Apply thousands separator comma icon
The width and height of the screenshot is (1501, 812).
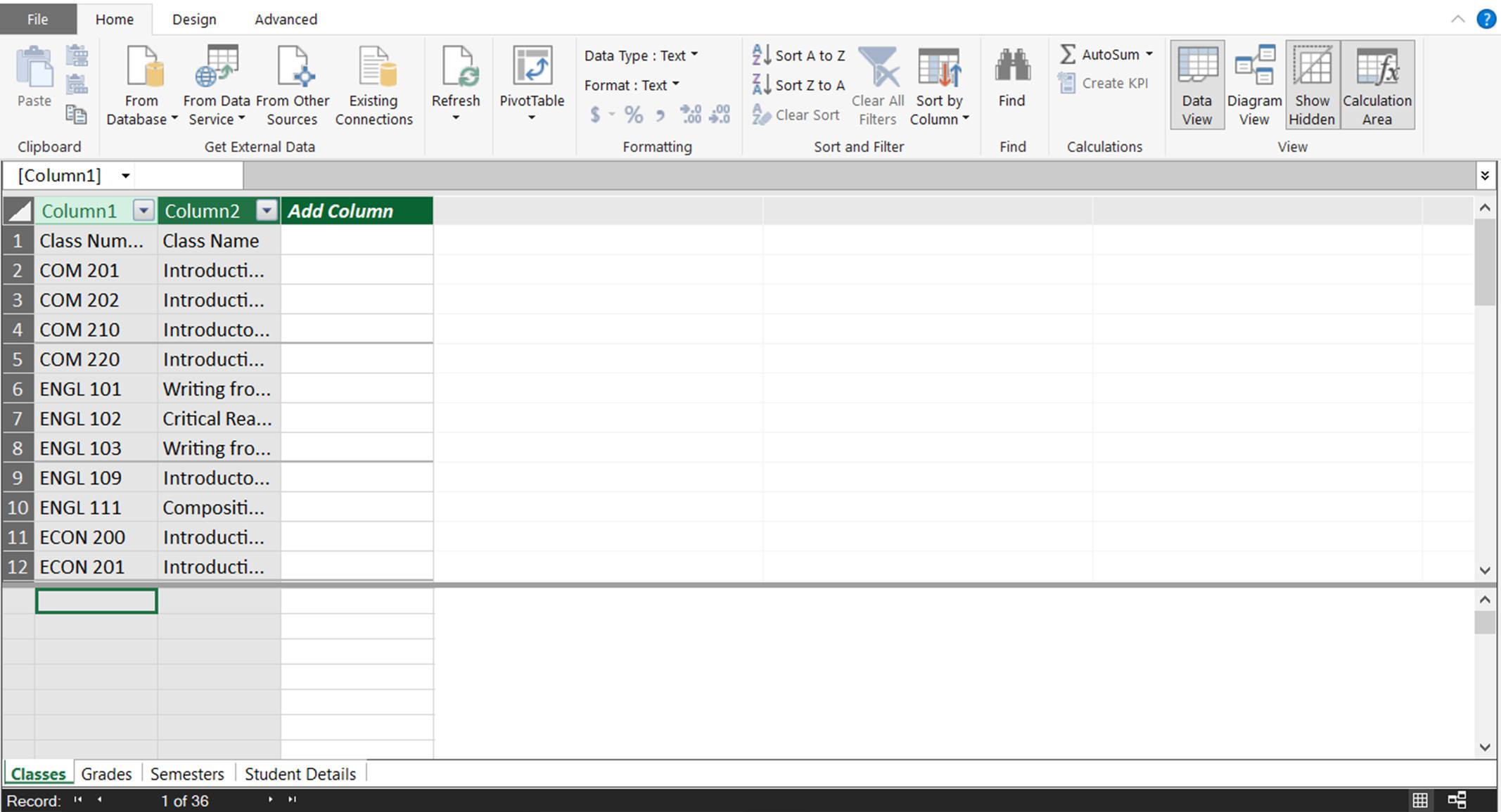pyautogui.click(x=660, y=115)
